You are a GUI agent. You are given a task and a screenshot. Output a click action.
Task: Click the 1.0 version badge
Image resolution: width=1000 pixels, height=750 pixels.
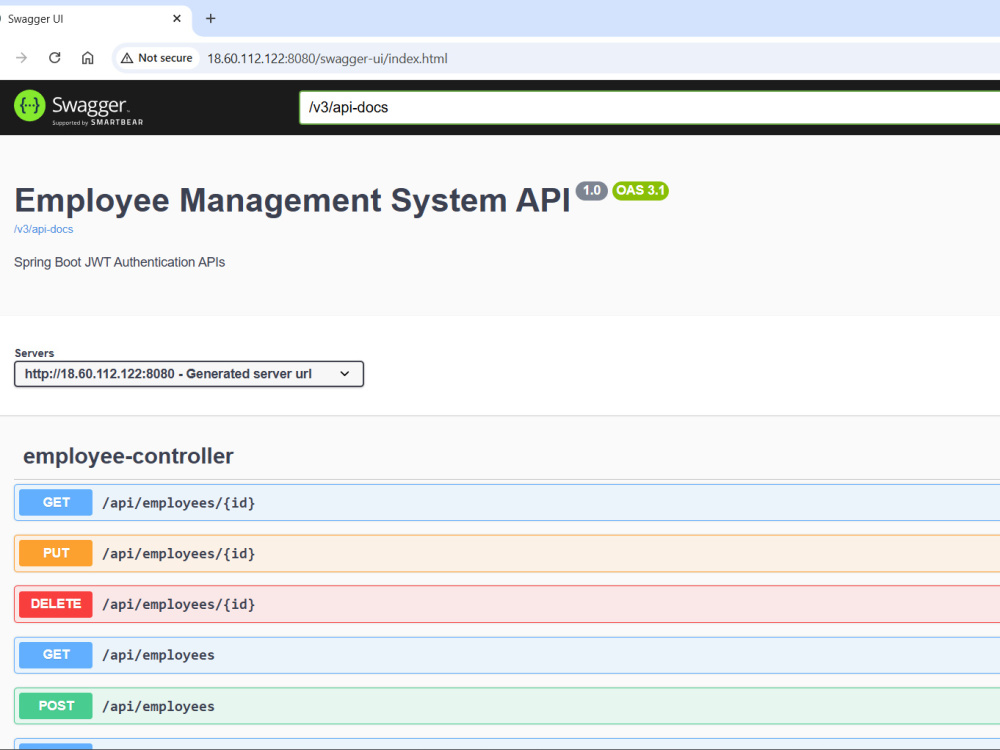pyautogui.click(x=591, y=190)
